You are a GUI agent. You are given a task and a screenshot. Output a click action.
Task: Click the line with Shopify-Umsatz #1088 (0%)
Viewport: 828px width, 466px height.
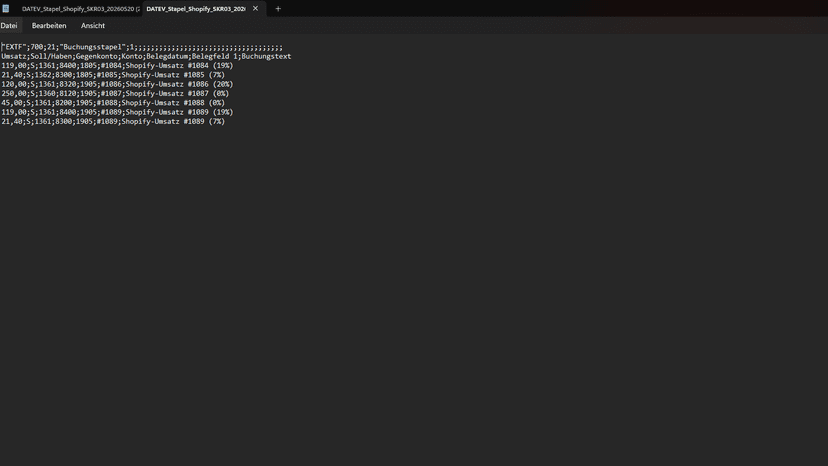[x=113, y=102]
